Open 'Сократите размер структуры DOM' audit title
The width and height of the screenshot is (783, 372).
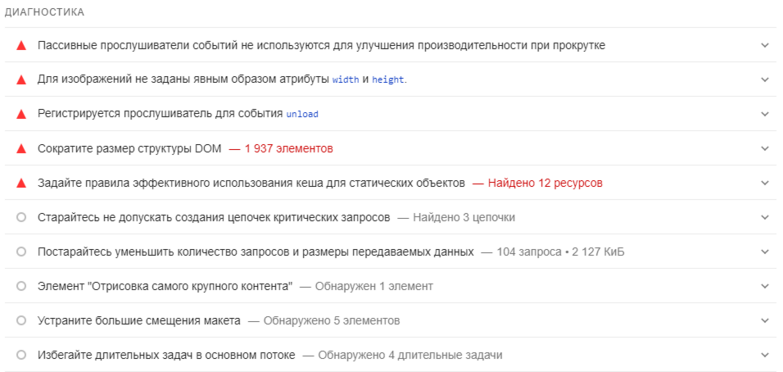[x=129, y=149]
